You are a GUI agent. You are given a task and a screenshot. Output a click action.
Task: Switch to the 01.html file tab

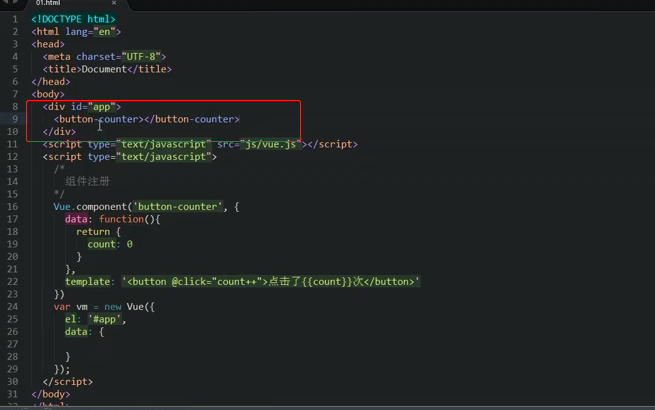(x=48, y=3)
